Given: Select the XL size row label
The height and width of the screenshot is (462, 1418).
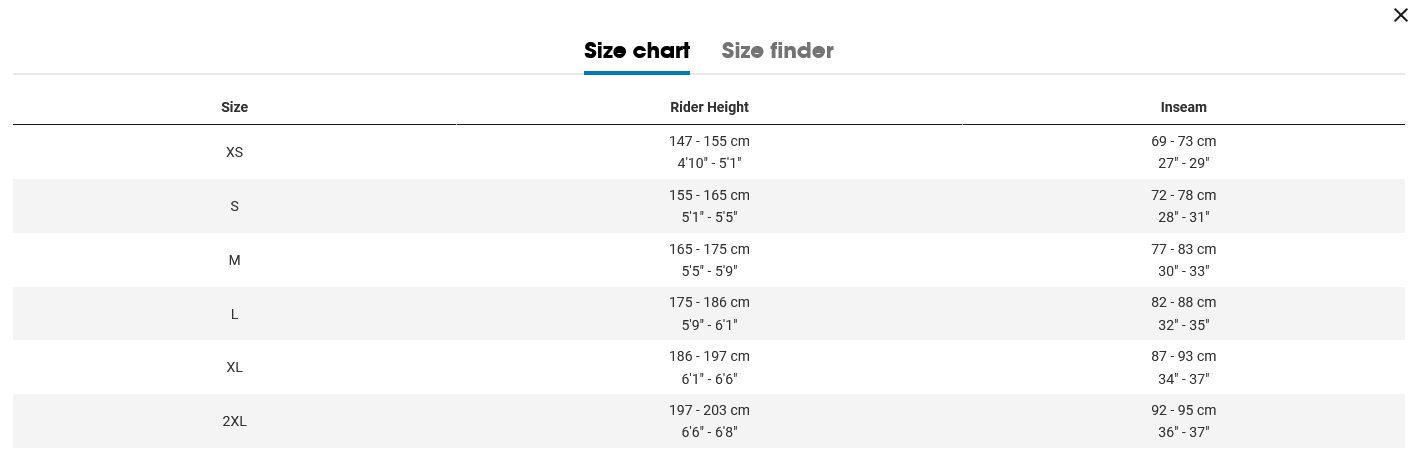Looking at the screenshot, I should (234, 367).
